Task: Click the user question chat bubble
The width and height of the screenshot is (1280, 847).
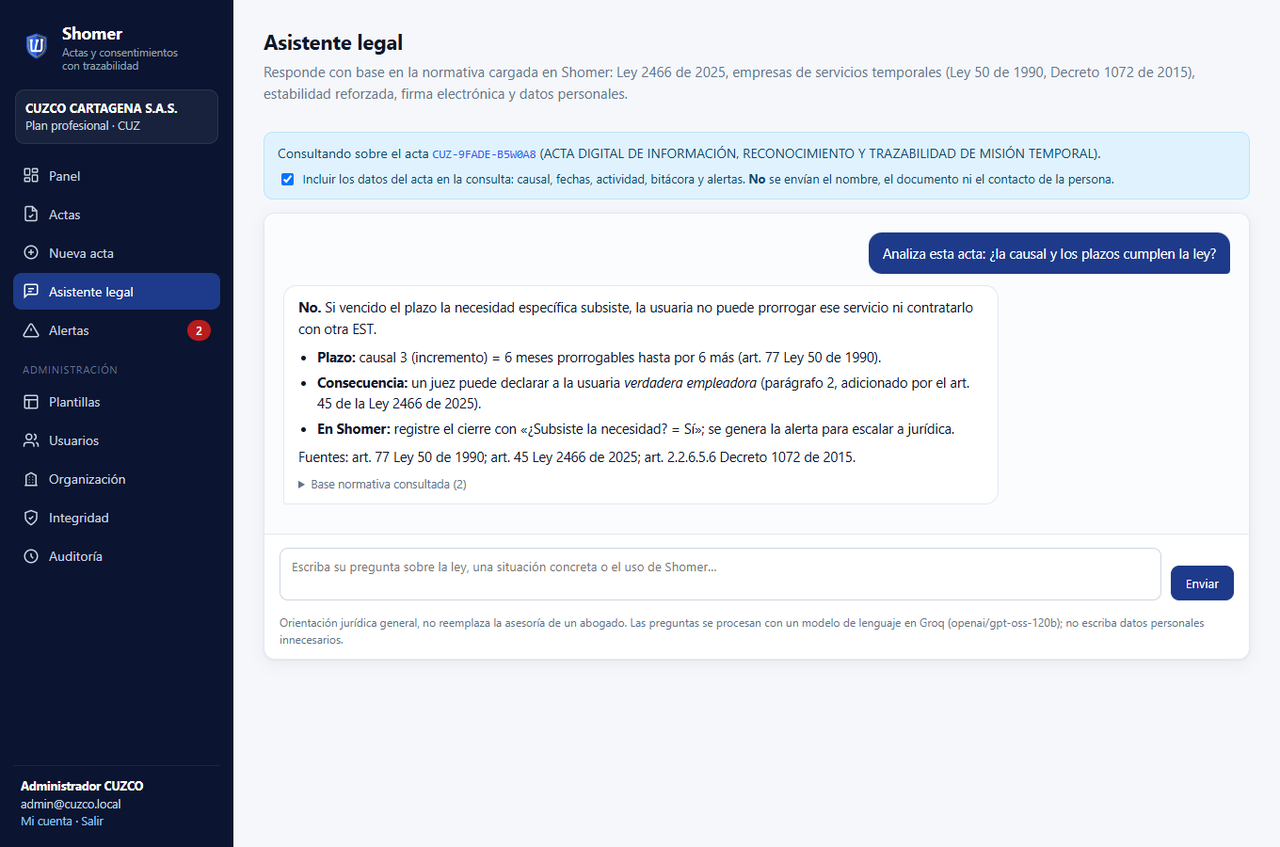Action: [1049, 254]
